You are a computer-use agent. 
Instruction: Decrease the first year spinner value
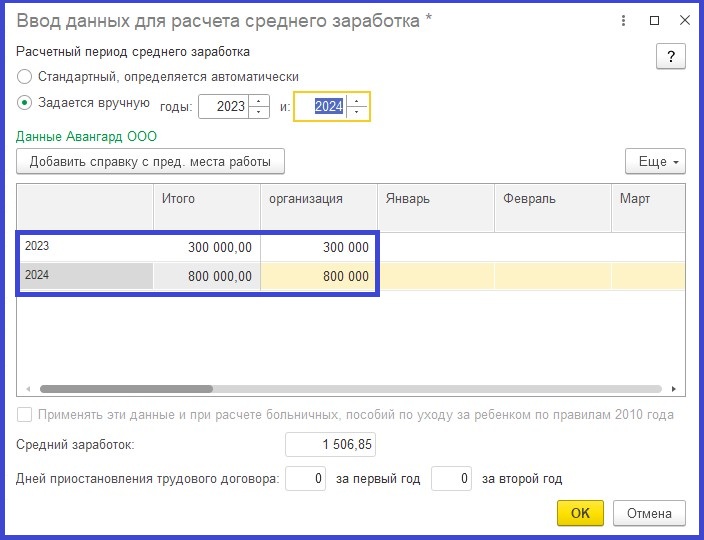(x=259, y=112)
